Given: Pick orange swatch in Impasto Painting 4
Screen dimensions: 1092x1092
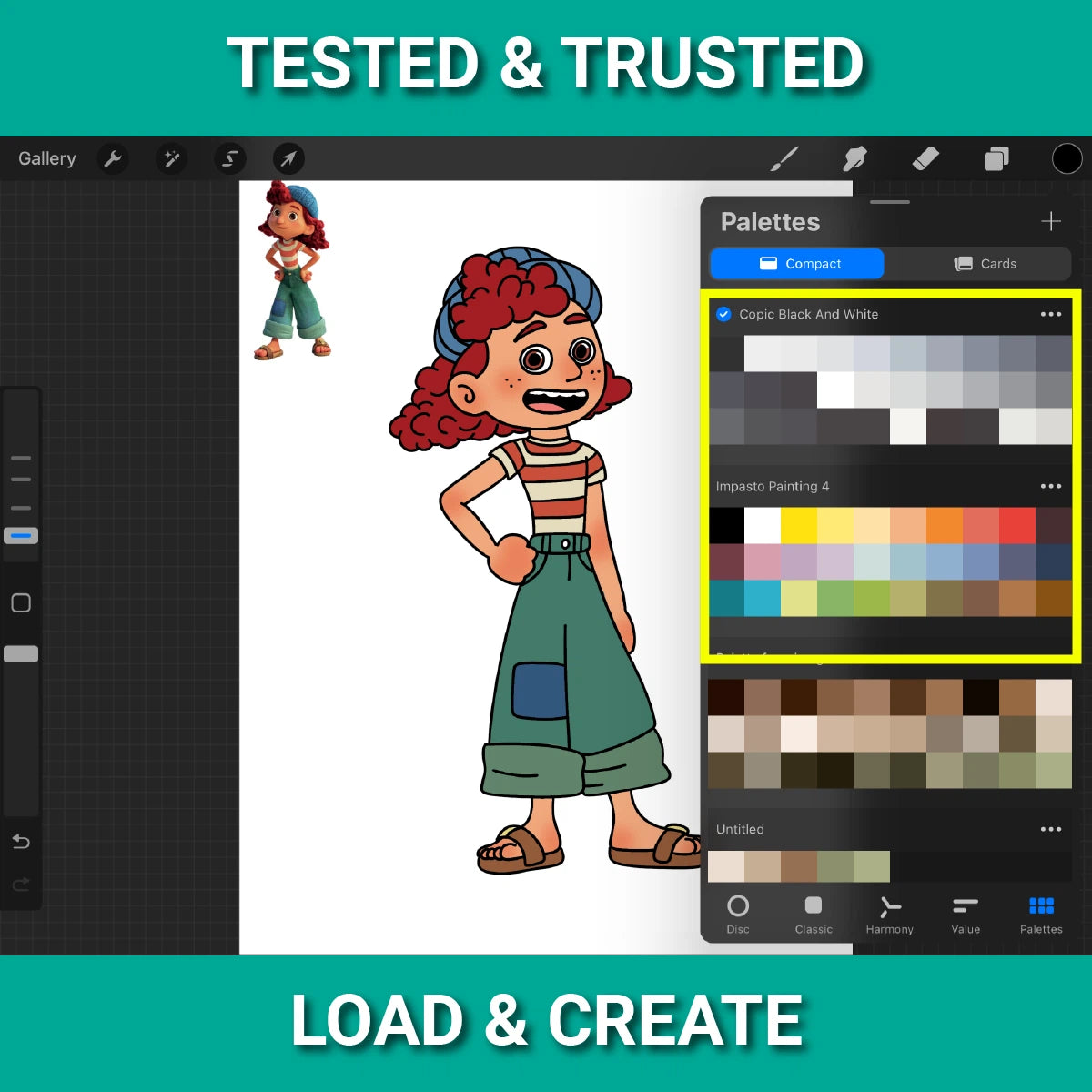Looking at the screenshot, I should click(945, 525).
